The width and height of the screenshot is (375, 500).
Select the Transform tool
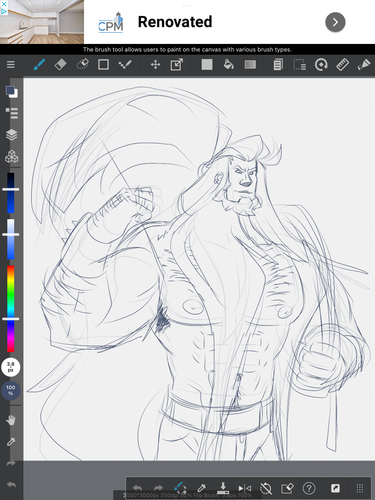point(177,64)
